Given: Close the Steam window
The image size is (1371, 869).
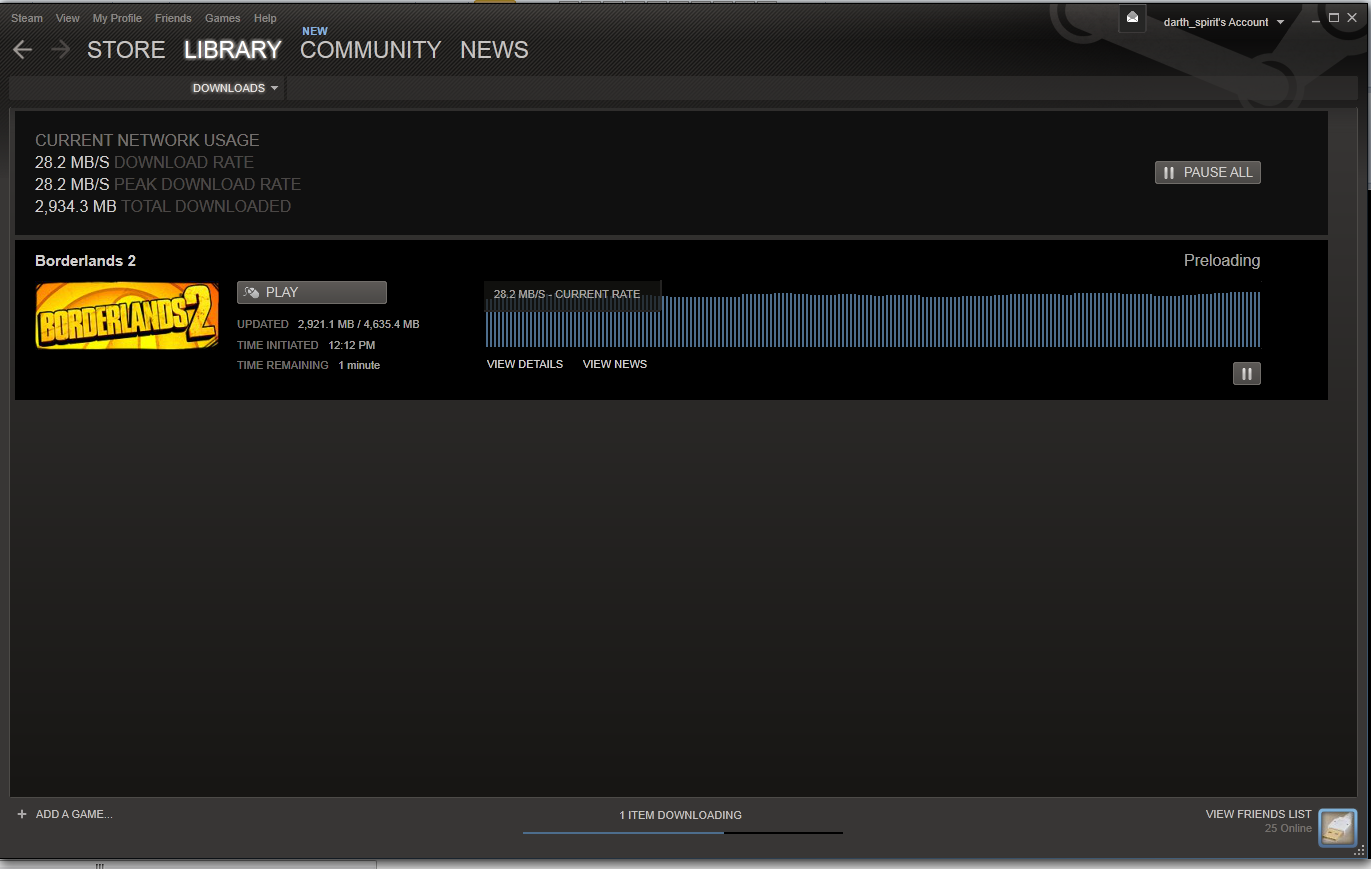Looking at the screenshot, I should pyautogui.click(x=1352, y=18).
